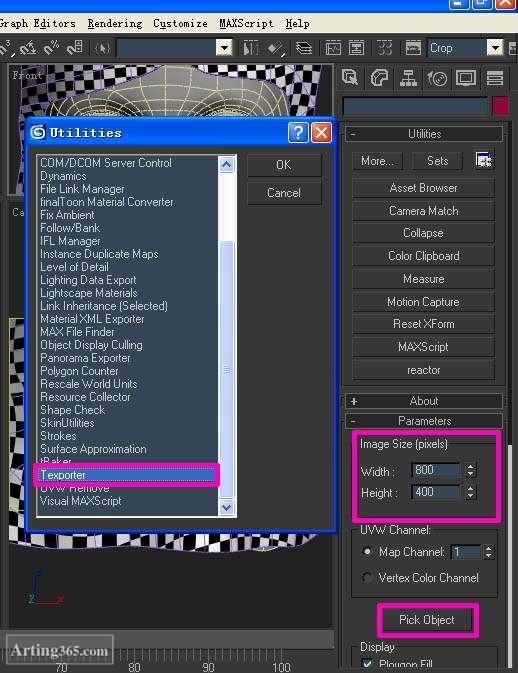
Task: Collapse the Parameters rollout
Action: (424, 421)
